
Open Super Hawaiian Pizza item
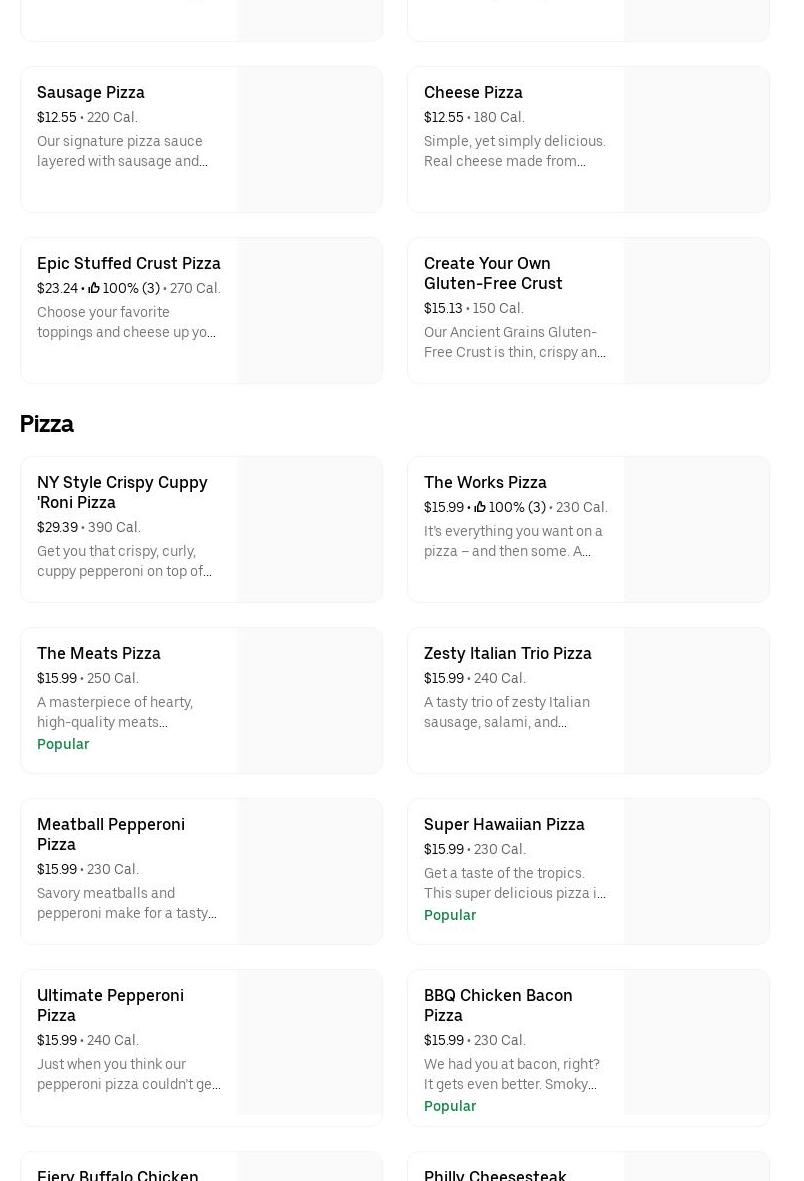[504, 825]
